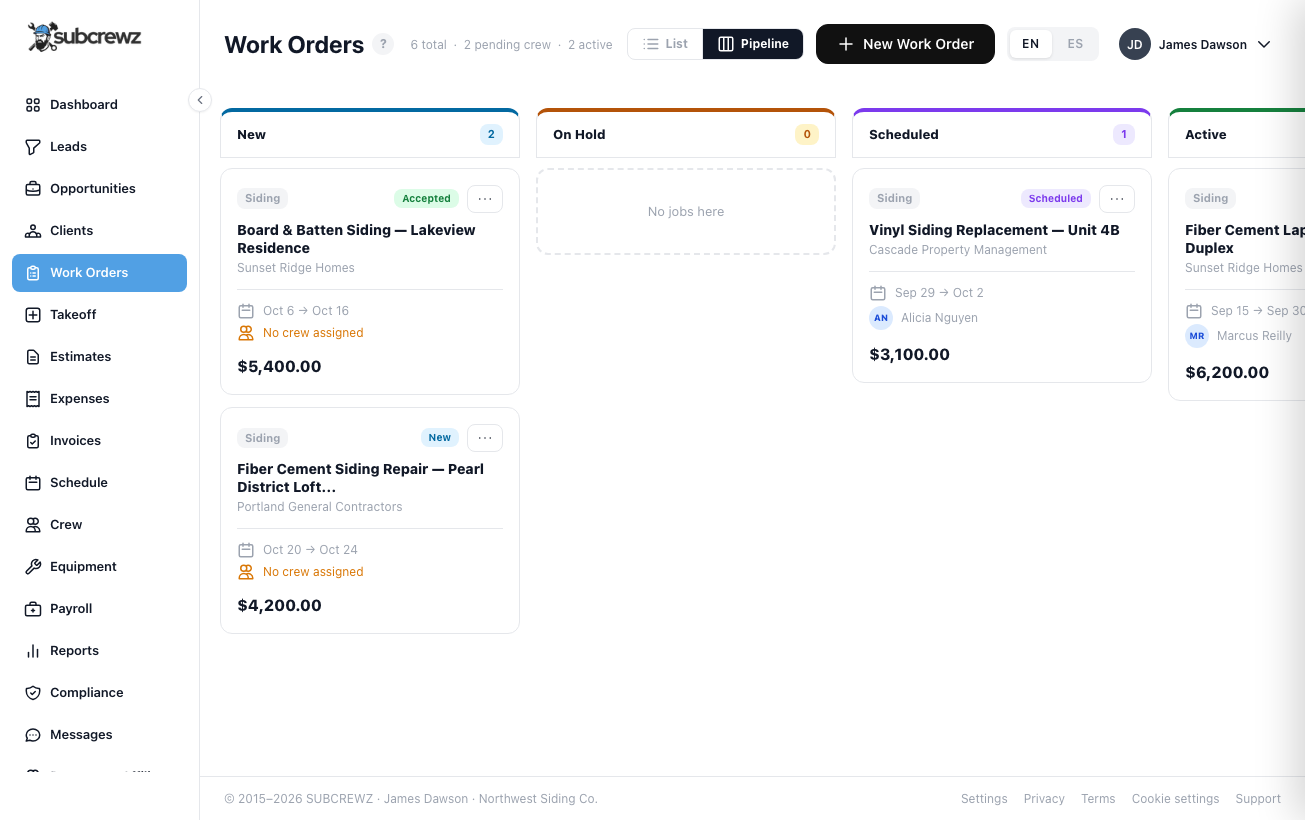
Task: Select EN language option
Action: 1031,44
